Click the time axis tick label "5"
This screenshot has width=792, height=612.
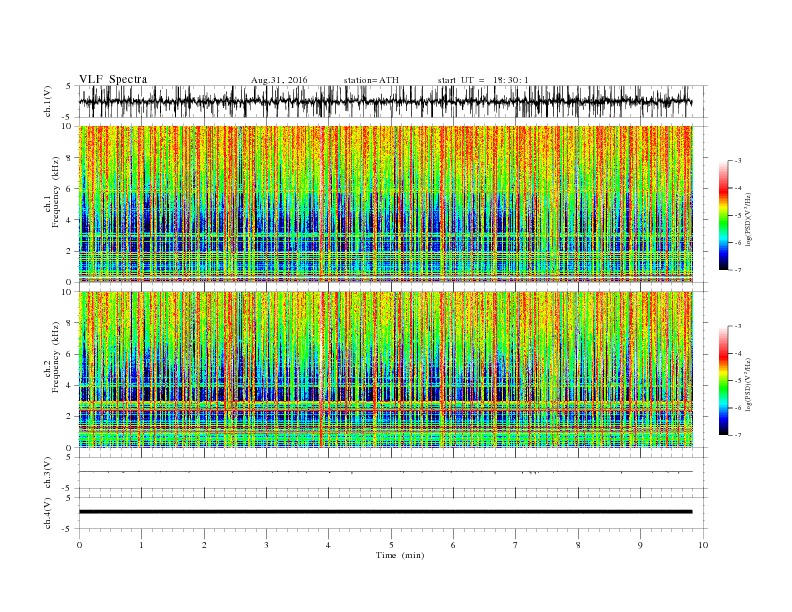click(x=391, y=545)
